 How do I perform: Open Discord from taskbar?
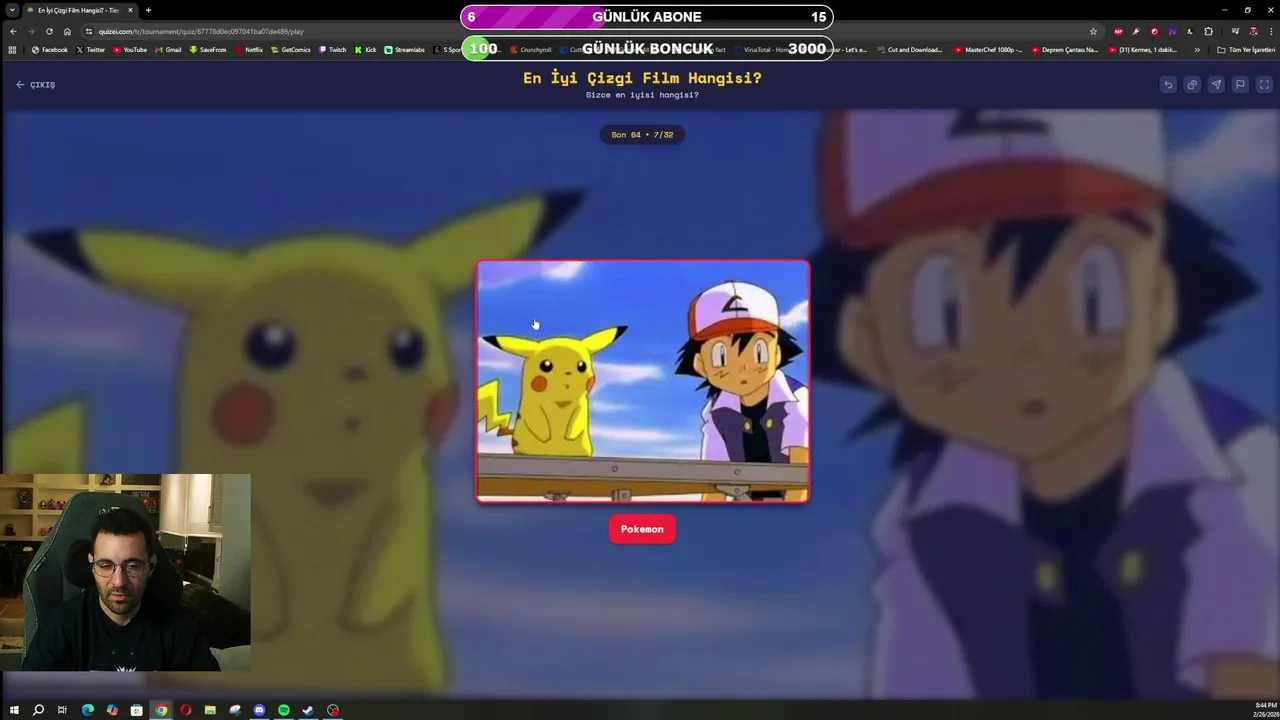259,710
